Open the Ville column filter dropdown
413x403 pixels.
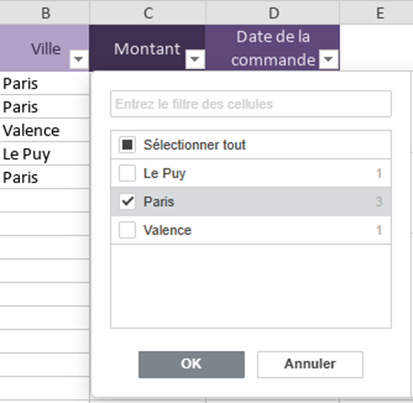tap(79, 59)
